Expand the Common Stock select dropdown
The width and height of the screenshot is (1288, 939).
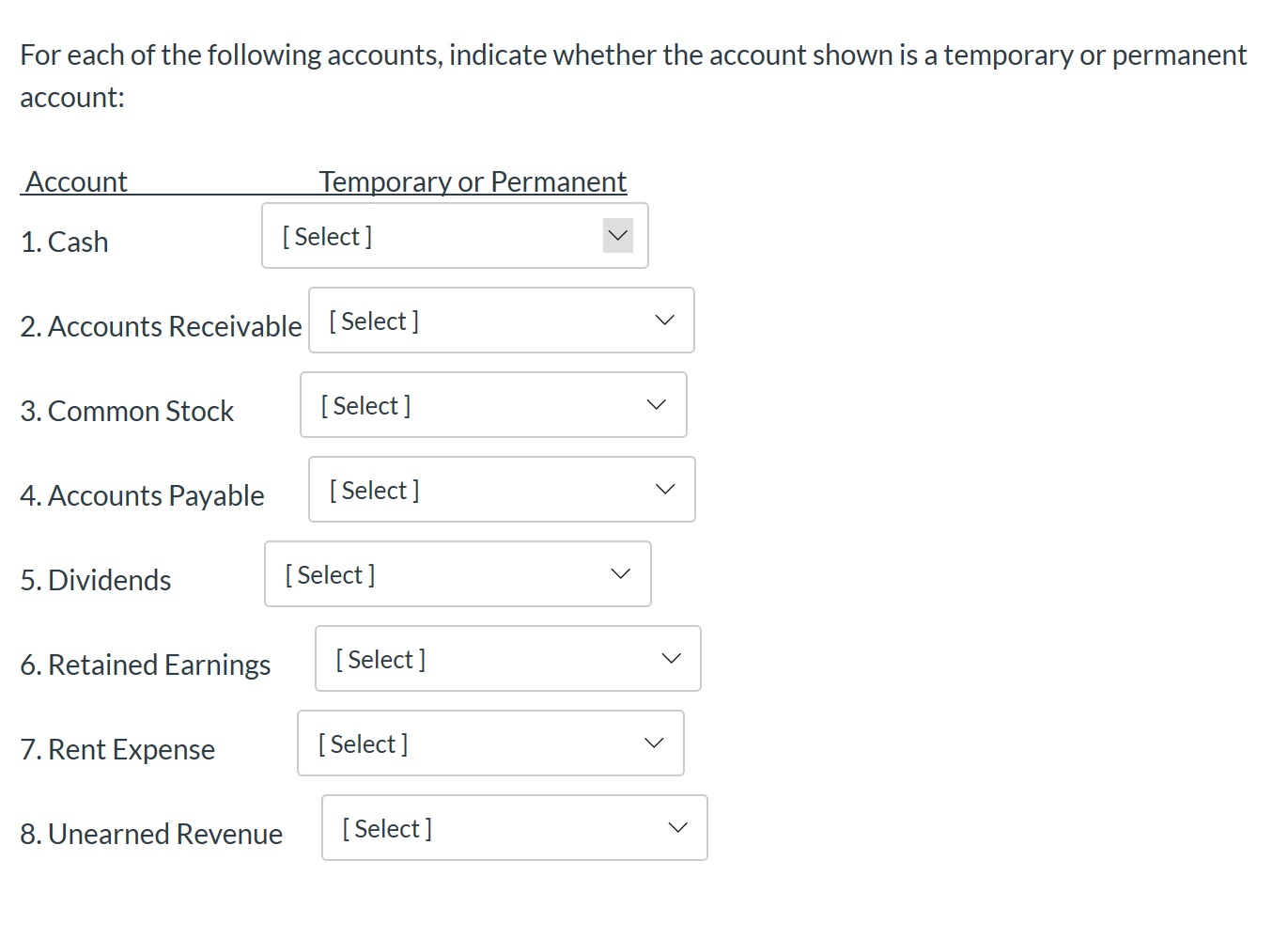pos(492,405)
